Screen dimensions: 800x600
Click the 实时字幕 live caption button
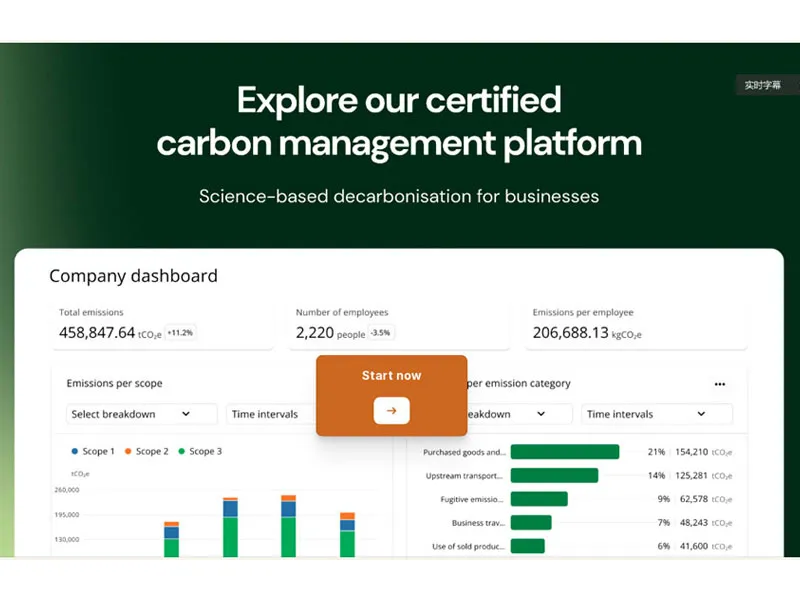click(762, 86)
